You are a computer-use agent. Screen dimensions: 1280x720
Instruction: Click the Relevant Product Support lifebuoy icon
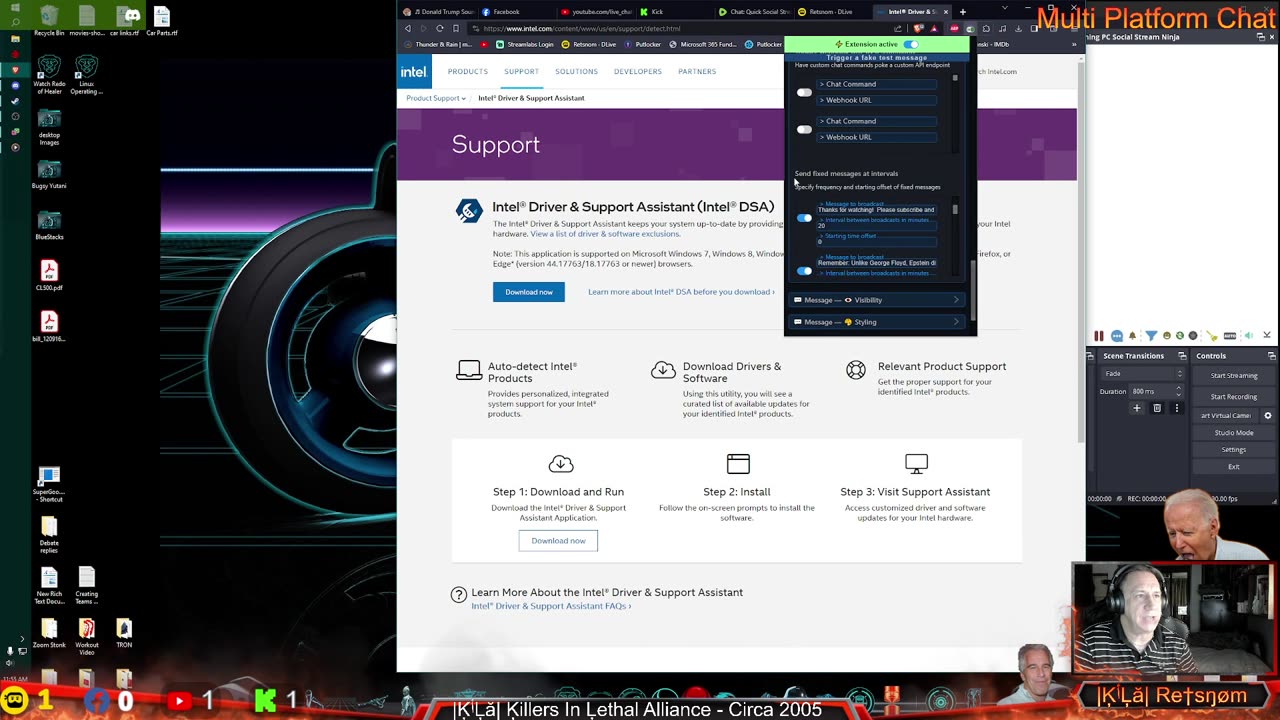(856, 370)
